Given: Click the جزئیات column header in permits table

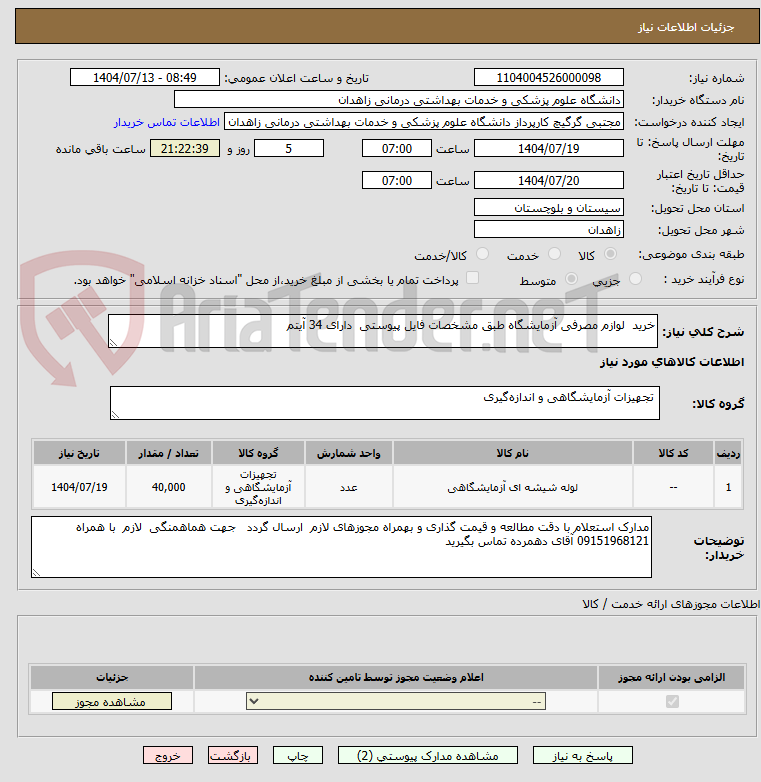Looking at the screenshot, I should coord(112,677).
